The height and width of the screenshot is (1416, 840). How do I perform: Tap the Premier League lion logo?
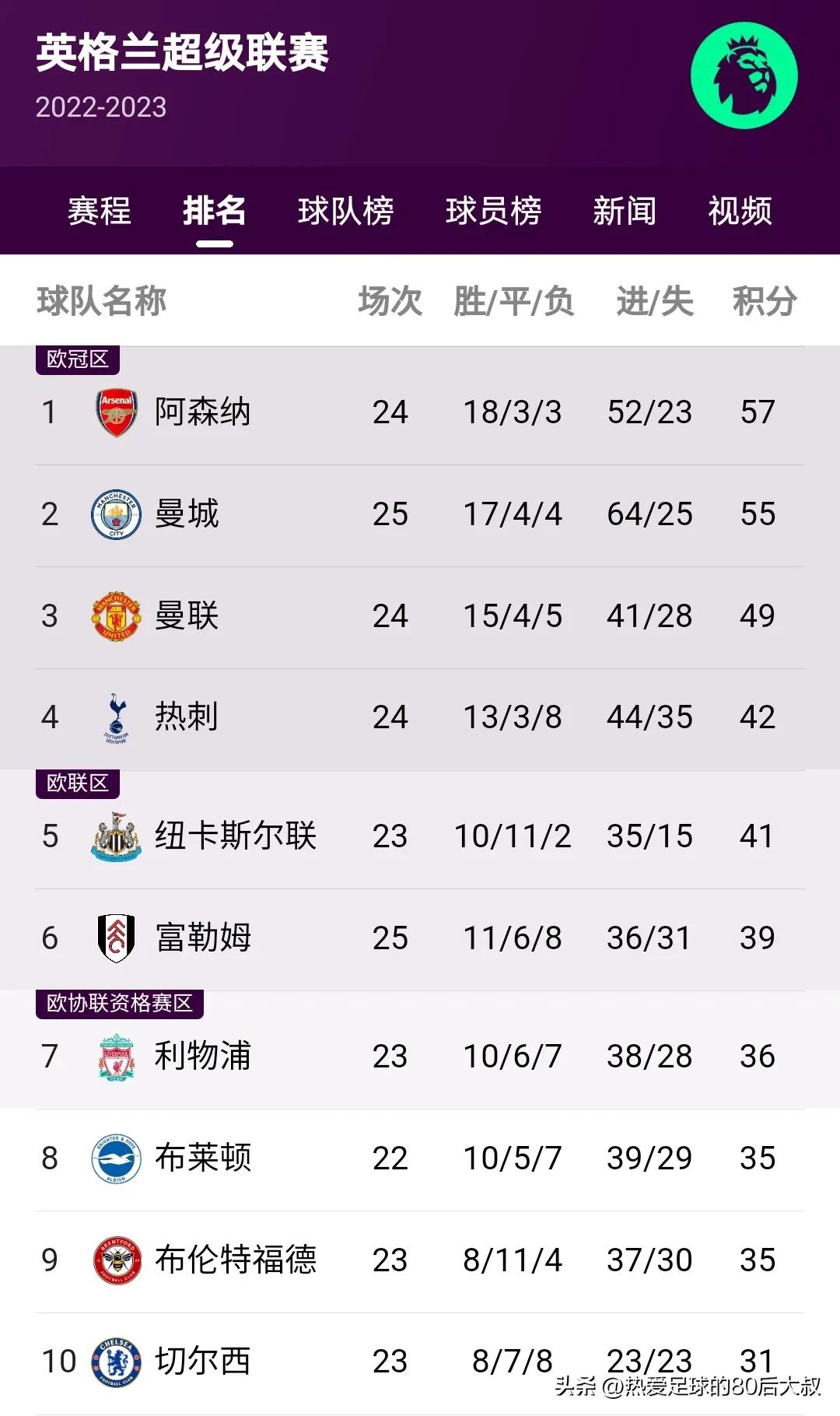pyautogui.click(x=744, y=75)
